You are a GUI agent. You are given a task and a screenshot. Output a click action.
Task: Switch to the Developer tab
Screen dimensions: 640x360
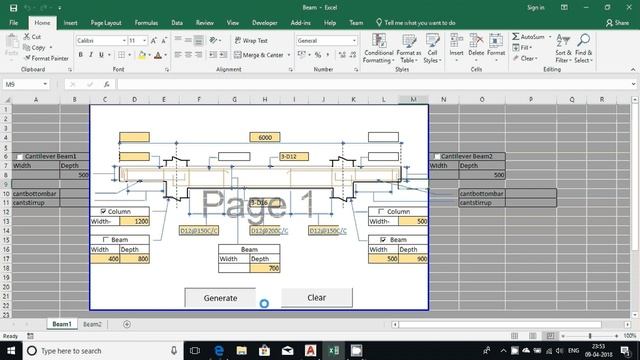pos(264,23)
